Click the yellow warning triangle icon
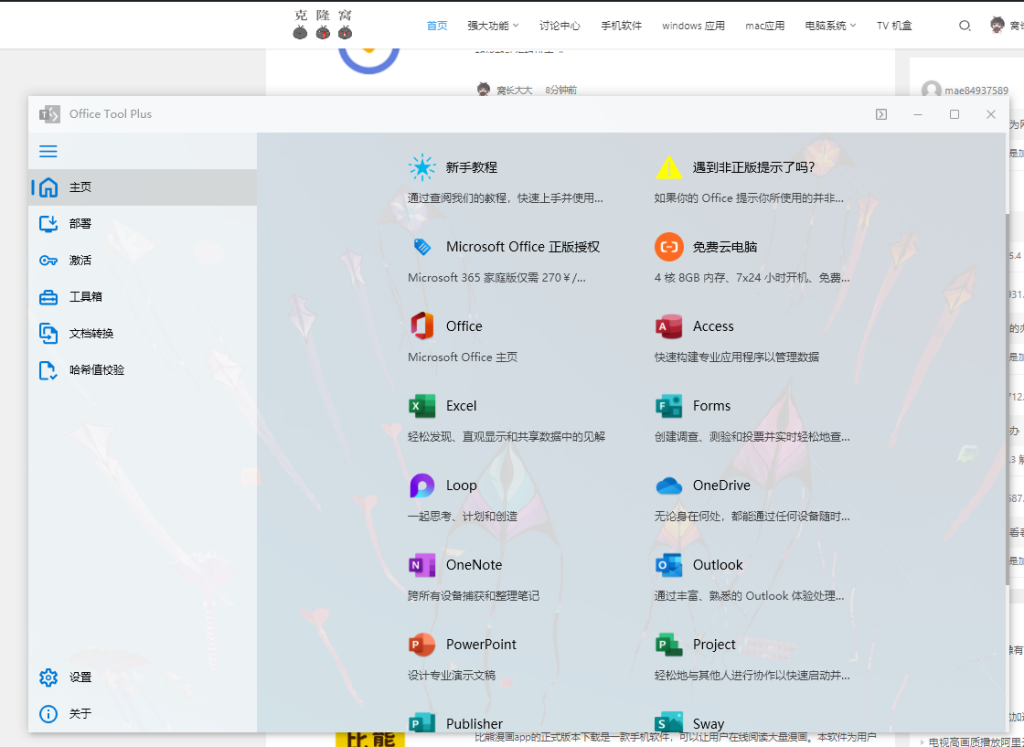This screenshot has height=747, width=1024. tap(669, 168)
